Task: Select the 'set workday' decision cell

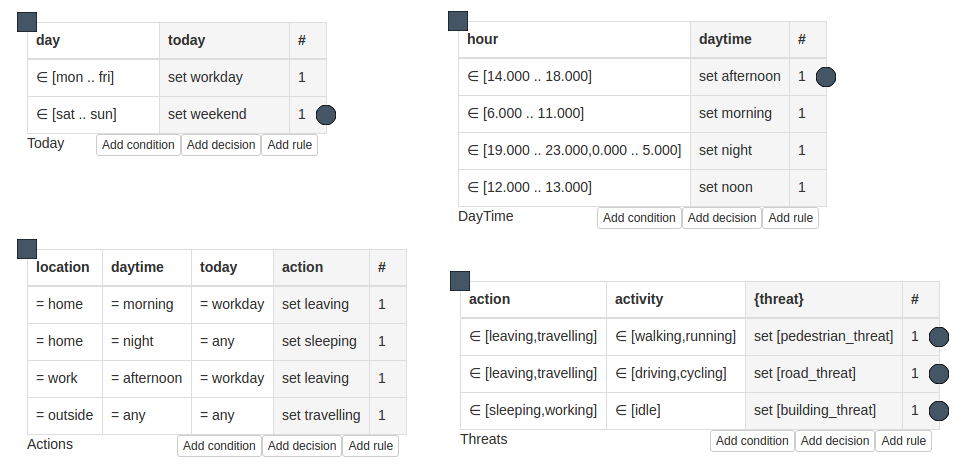Action: [x=224, y=77]
